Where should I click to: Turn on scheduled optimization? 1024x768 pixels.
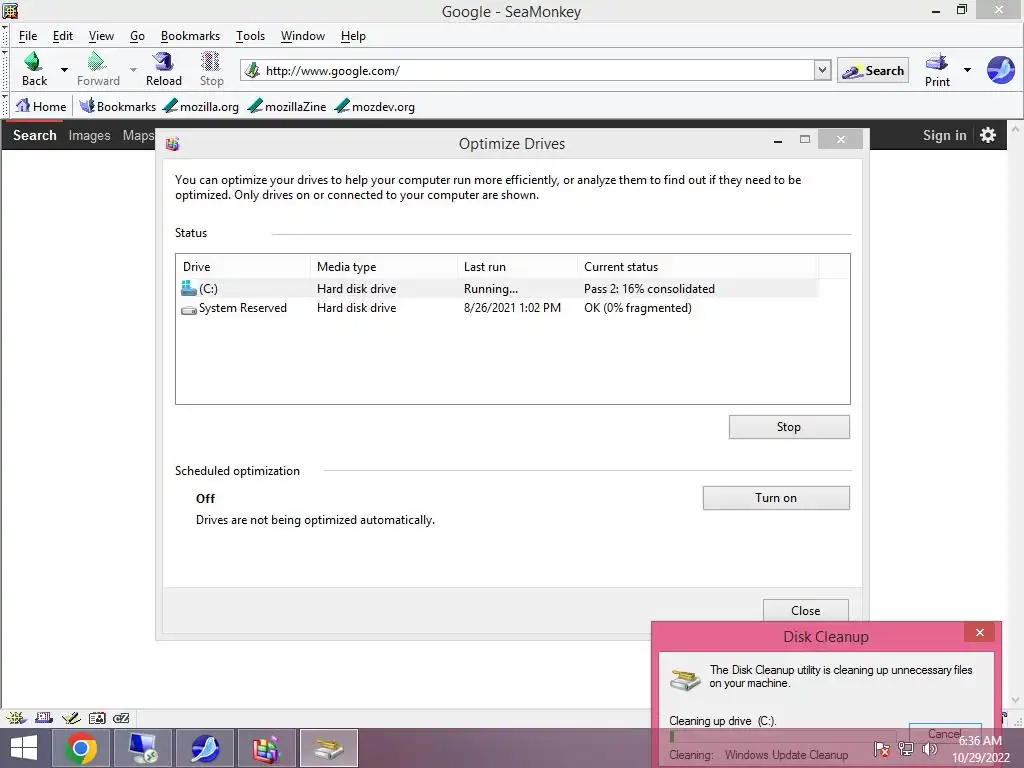(x=776, y=498)
